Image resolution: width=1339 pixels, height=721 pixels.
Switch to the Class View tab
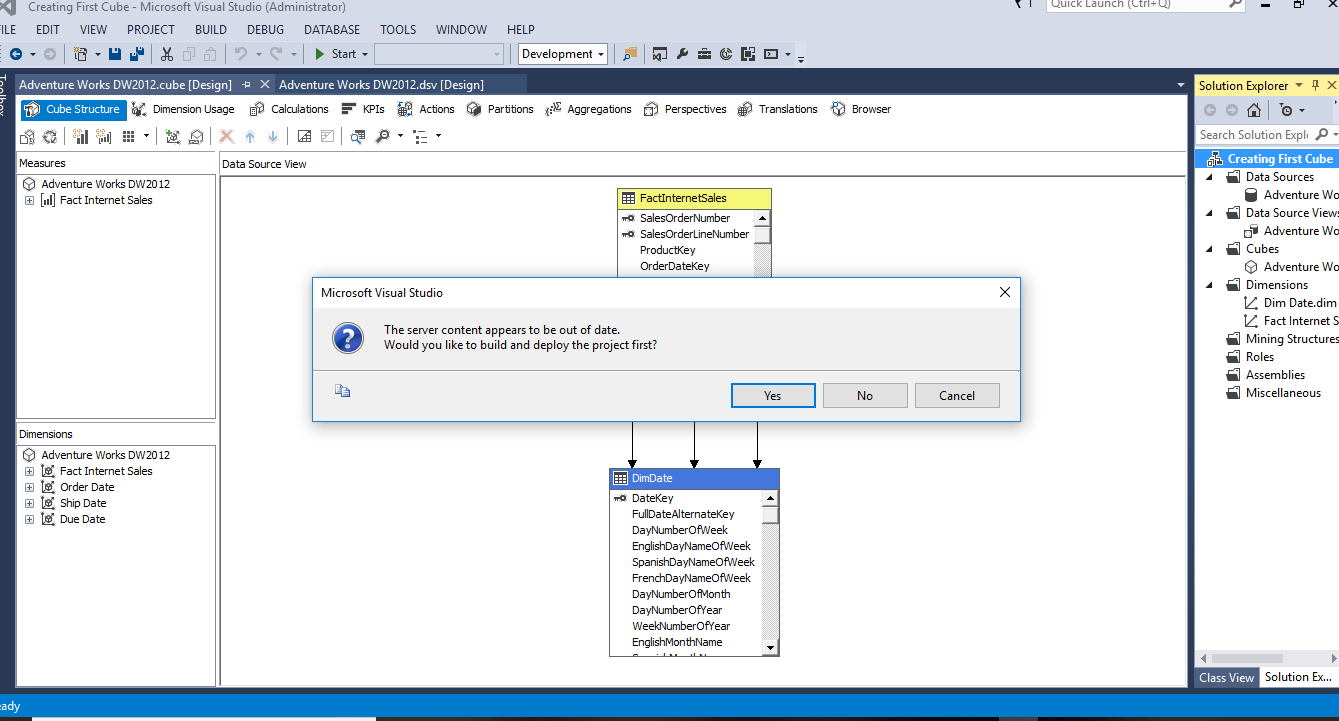point(1227,677)
